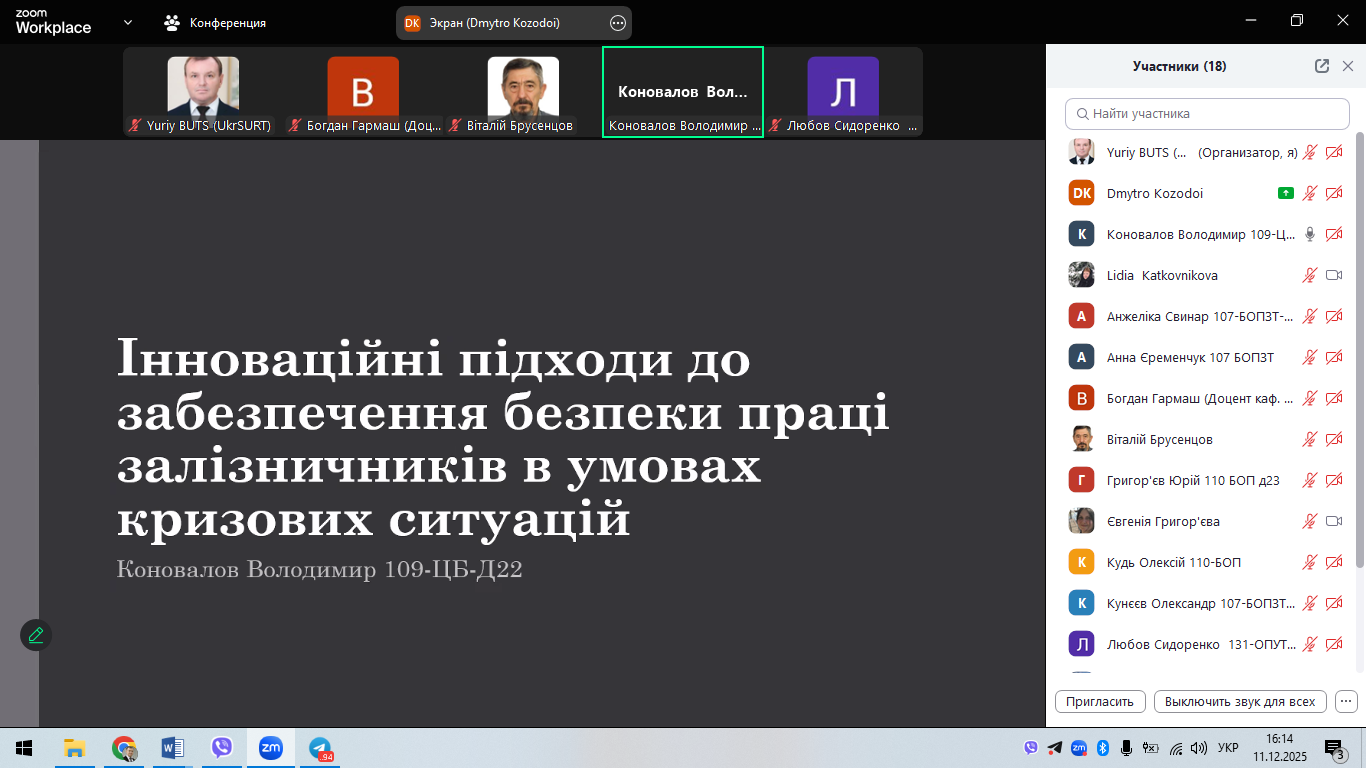Click the Zoom icon in the taskbar
This screenshot has width=1366, height=768.
270,748
